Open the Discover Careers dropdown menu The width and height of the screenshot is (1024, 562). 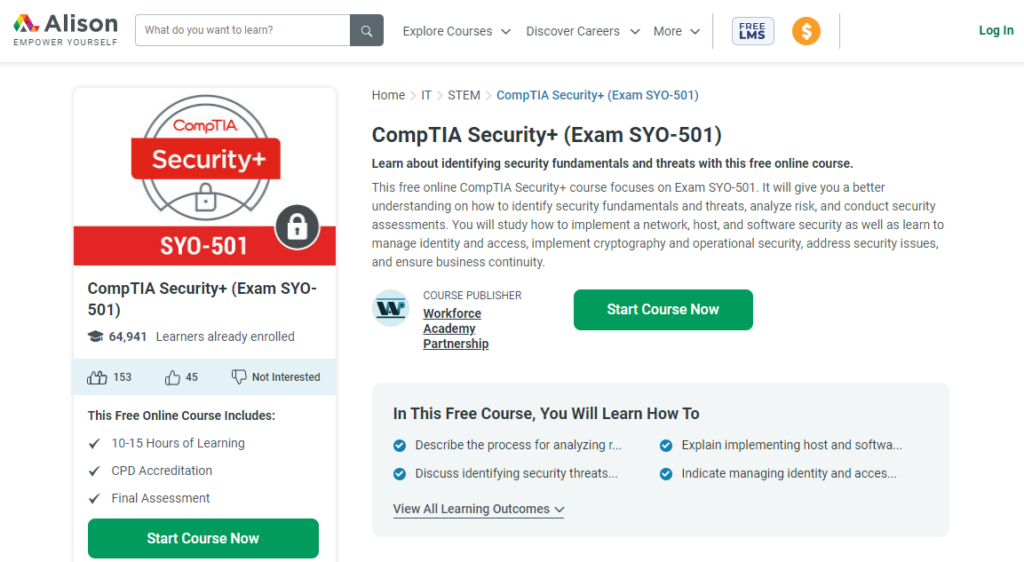pos(583,31)
